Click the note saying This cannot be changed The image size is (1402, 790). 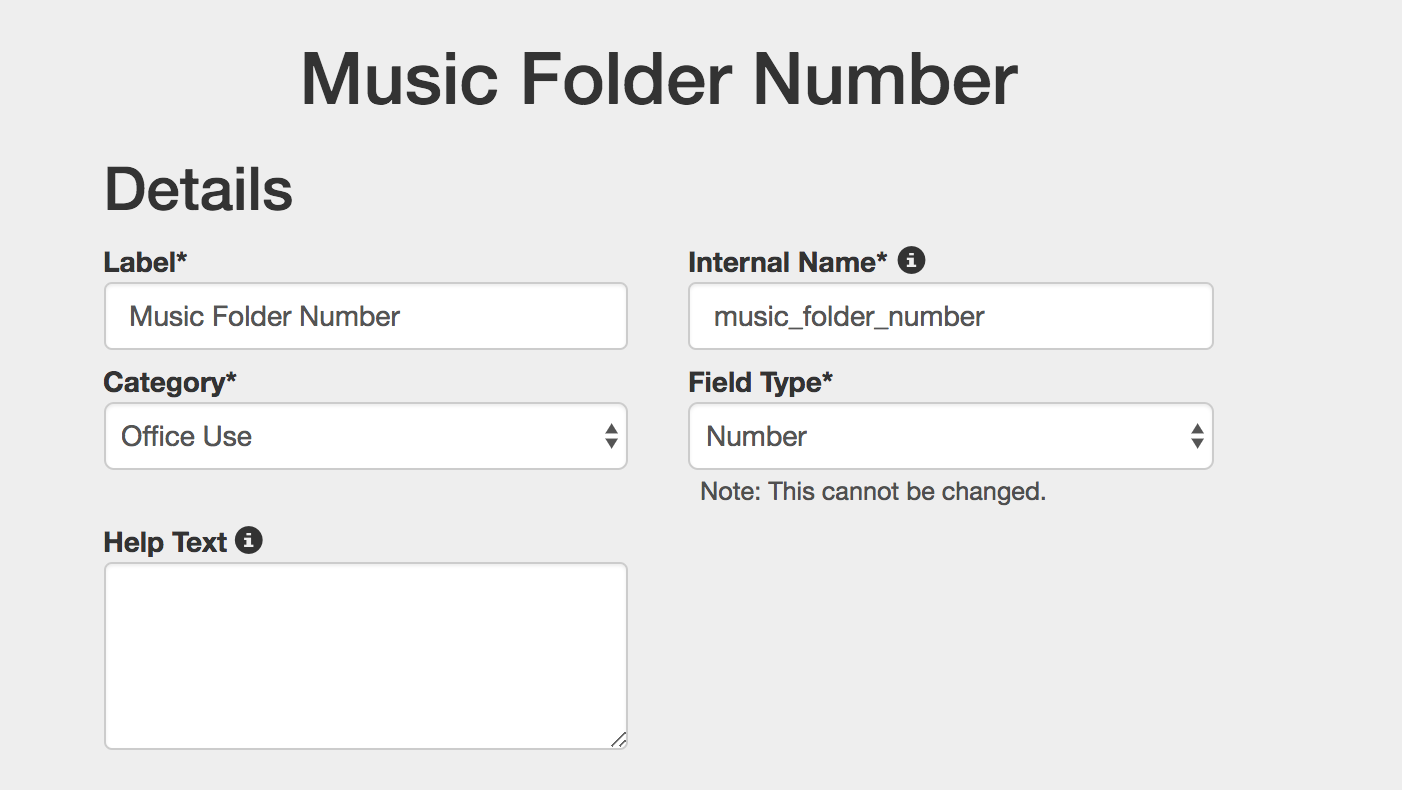click(873, 491)
